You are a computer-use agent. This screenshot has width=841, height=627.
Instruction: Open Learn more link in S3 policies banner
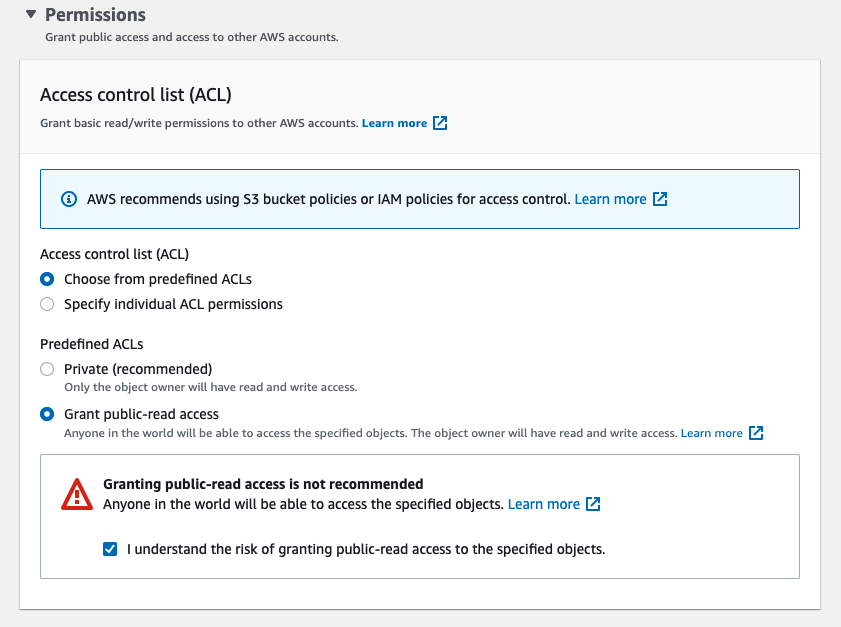coord(610,199)
